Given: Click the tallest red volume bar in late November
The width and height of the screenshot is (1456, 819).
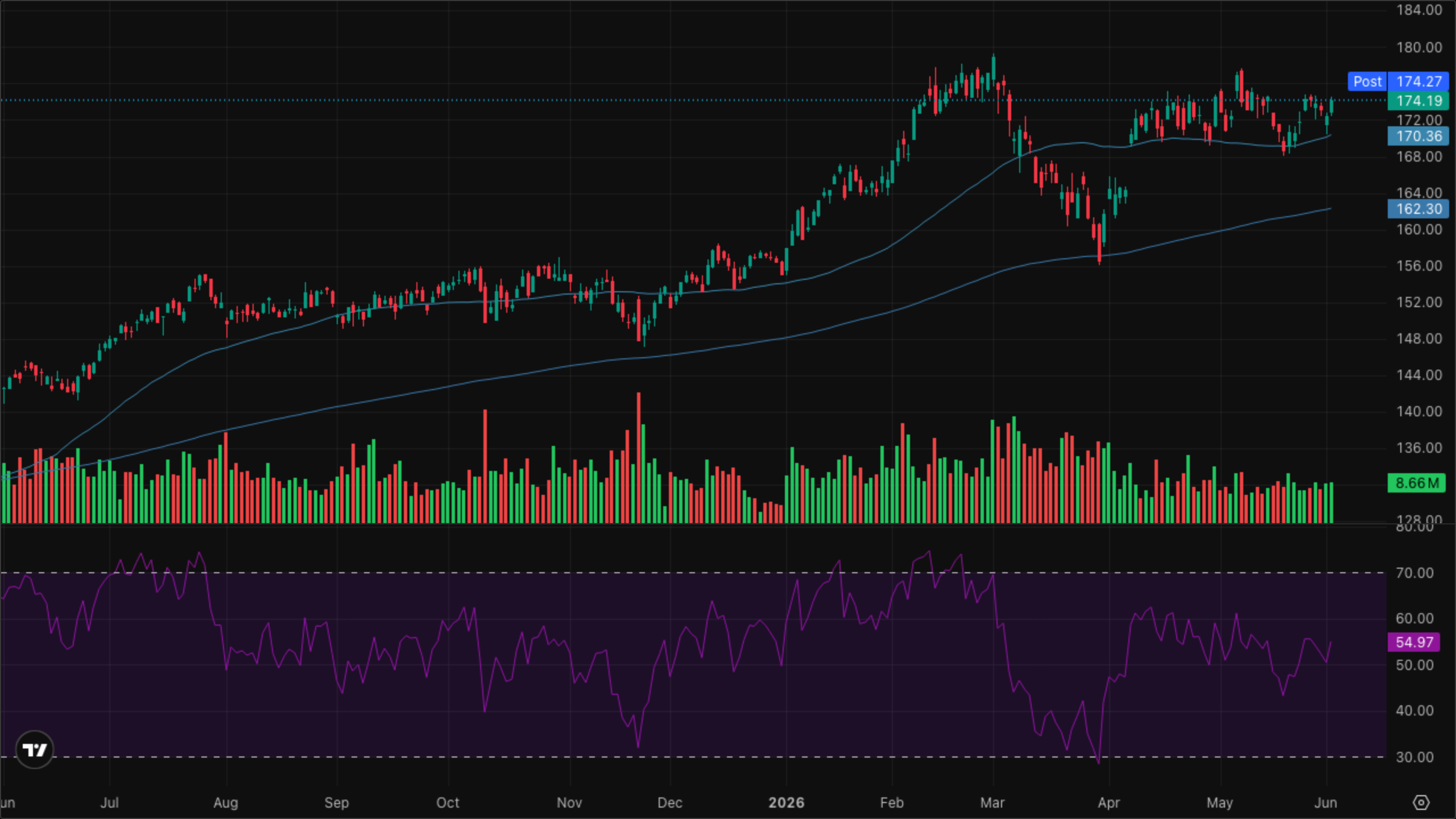Looking at the screenshot, I should click(x=639, y=457).
